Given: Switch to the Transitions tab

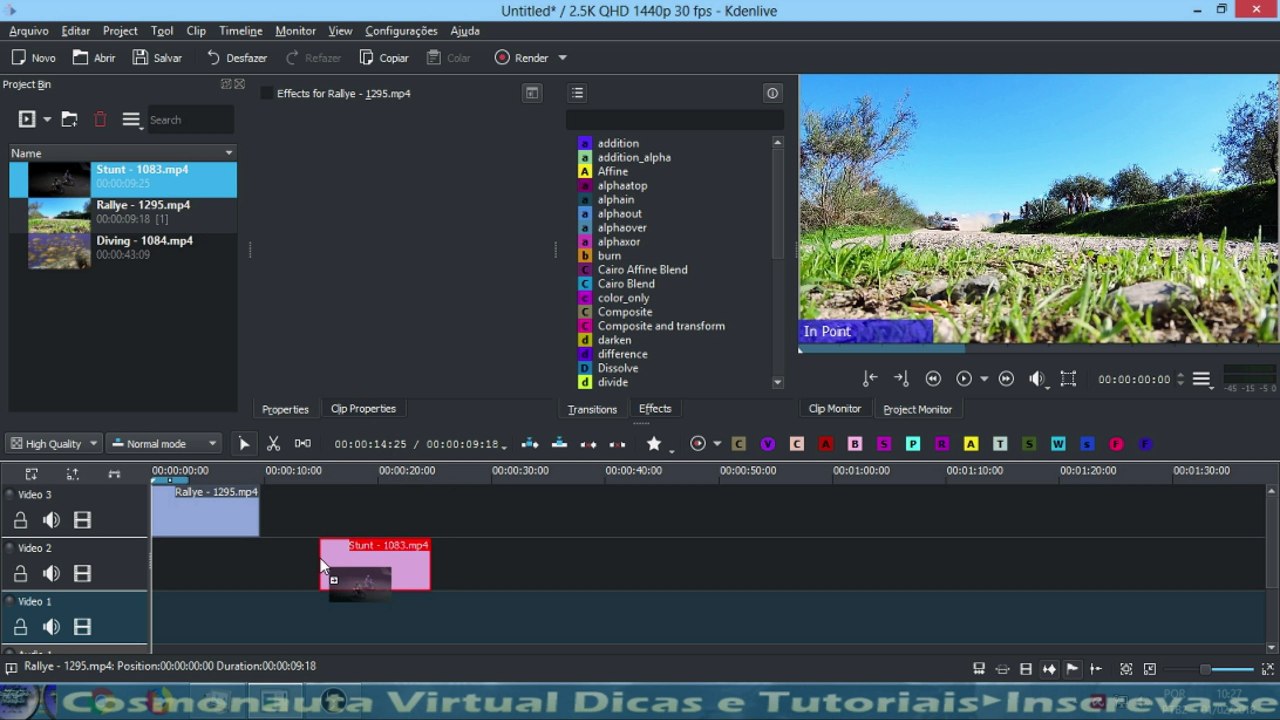Looking at the screenshot, I should (592, 409).
